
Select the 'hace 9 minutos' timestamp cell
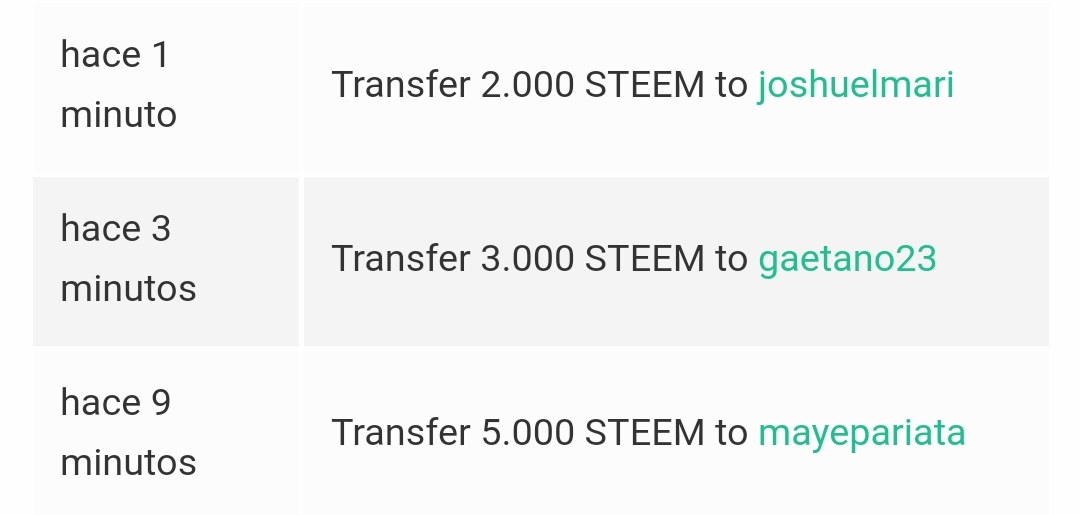point(166,432)
